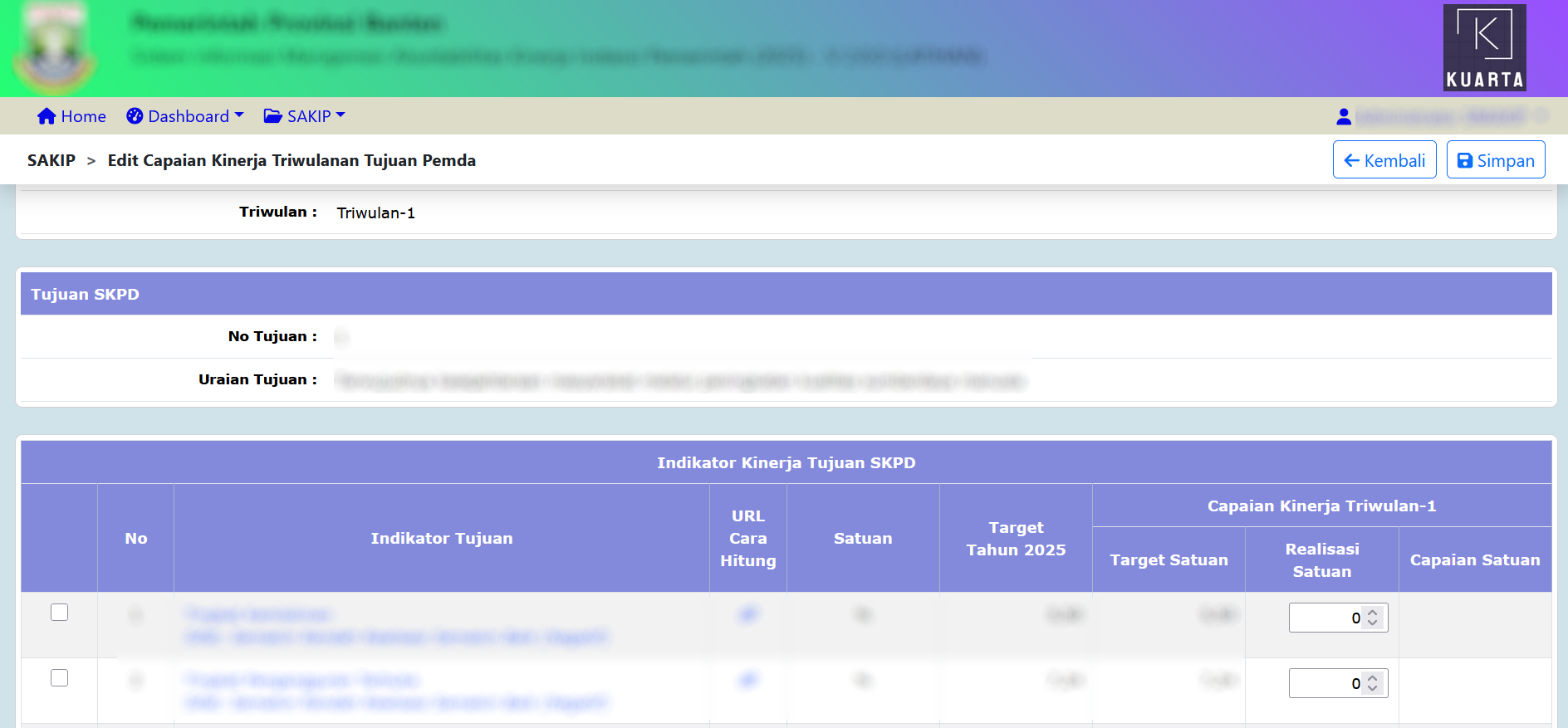Select the SAKIP breadcrumb text
Screen dimensions: 1568x728
coord(51,160)
